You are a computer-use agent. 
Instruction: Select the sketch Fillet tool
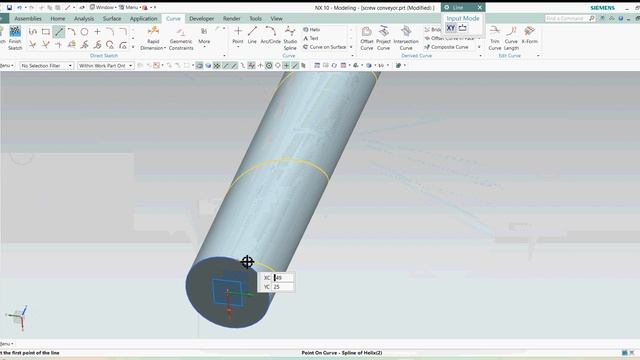pos(110,31)
